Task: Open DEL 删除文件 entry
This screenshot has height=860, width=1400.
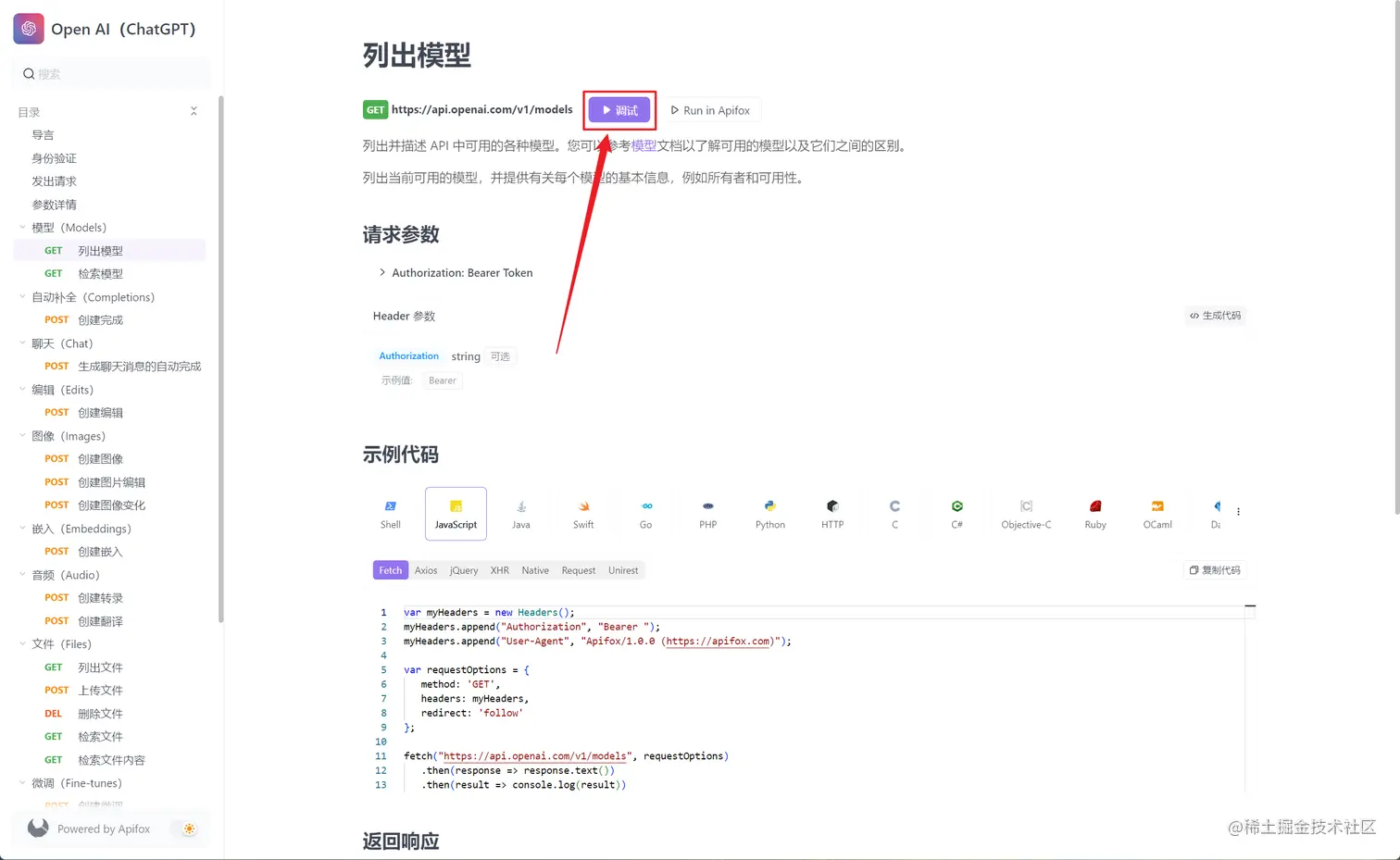Action: coord(109,713)
